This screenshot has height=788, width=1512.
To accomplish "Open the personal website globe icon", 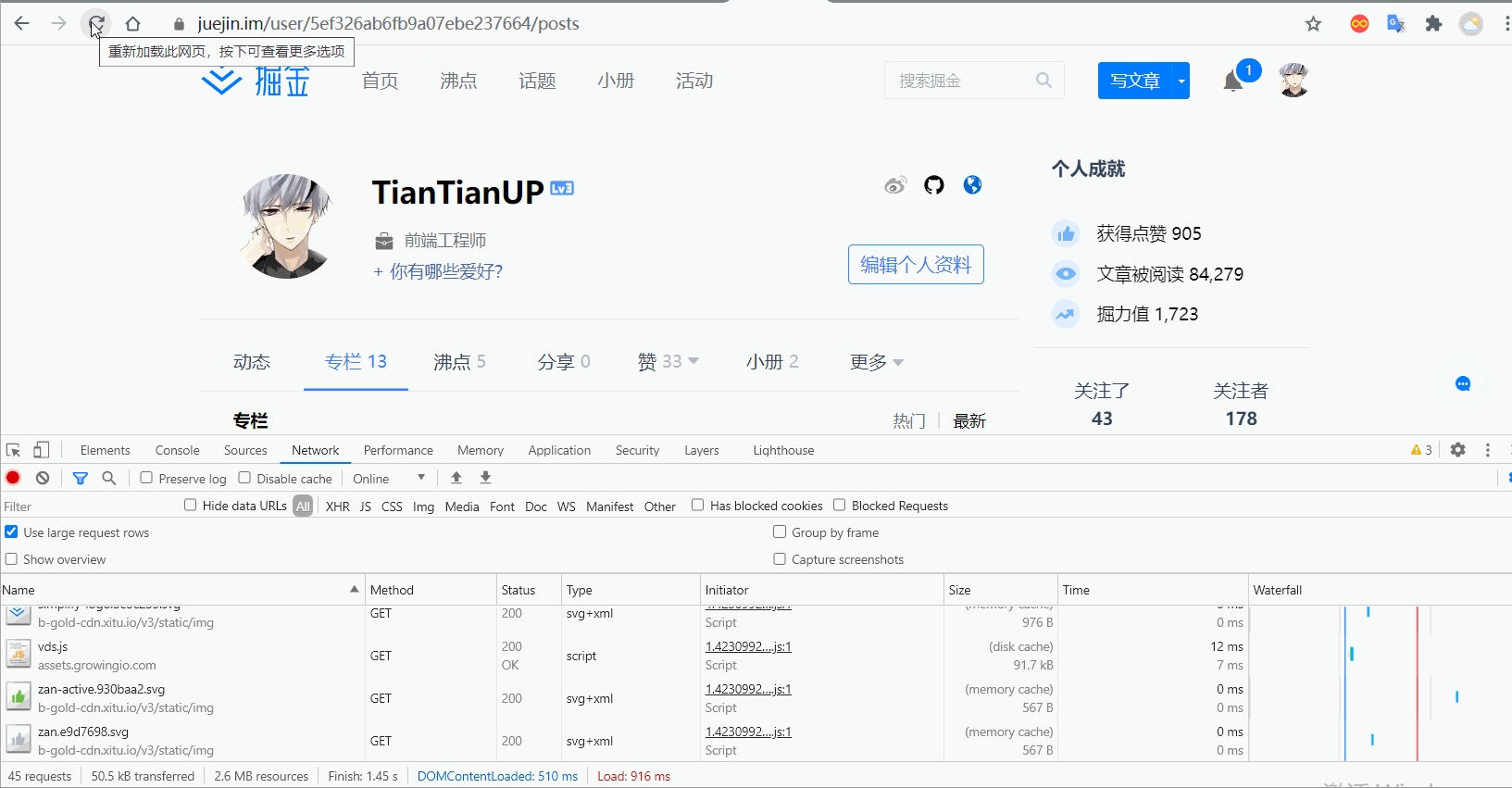I will [972, 185].
